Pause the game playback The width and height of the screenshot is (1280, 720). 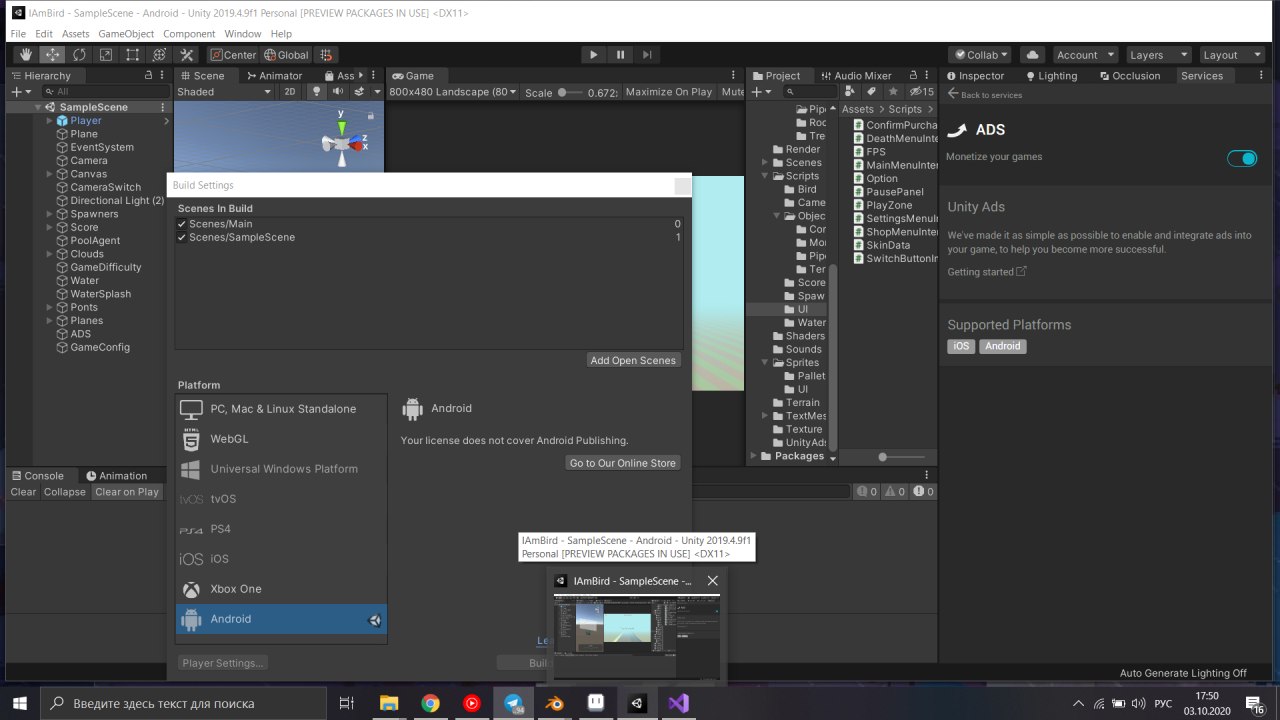point(620,55)
